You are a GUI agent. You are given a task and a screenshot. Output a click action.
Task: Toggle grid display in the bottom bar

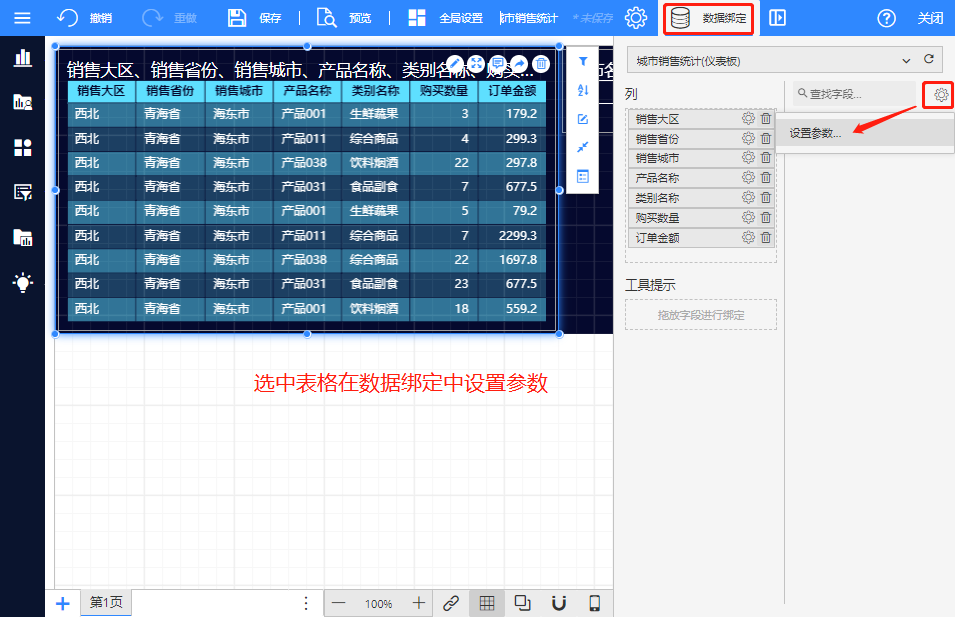pyautogui.click(x=486, y=603)
